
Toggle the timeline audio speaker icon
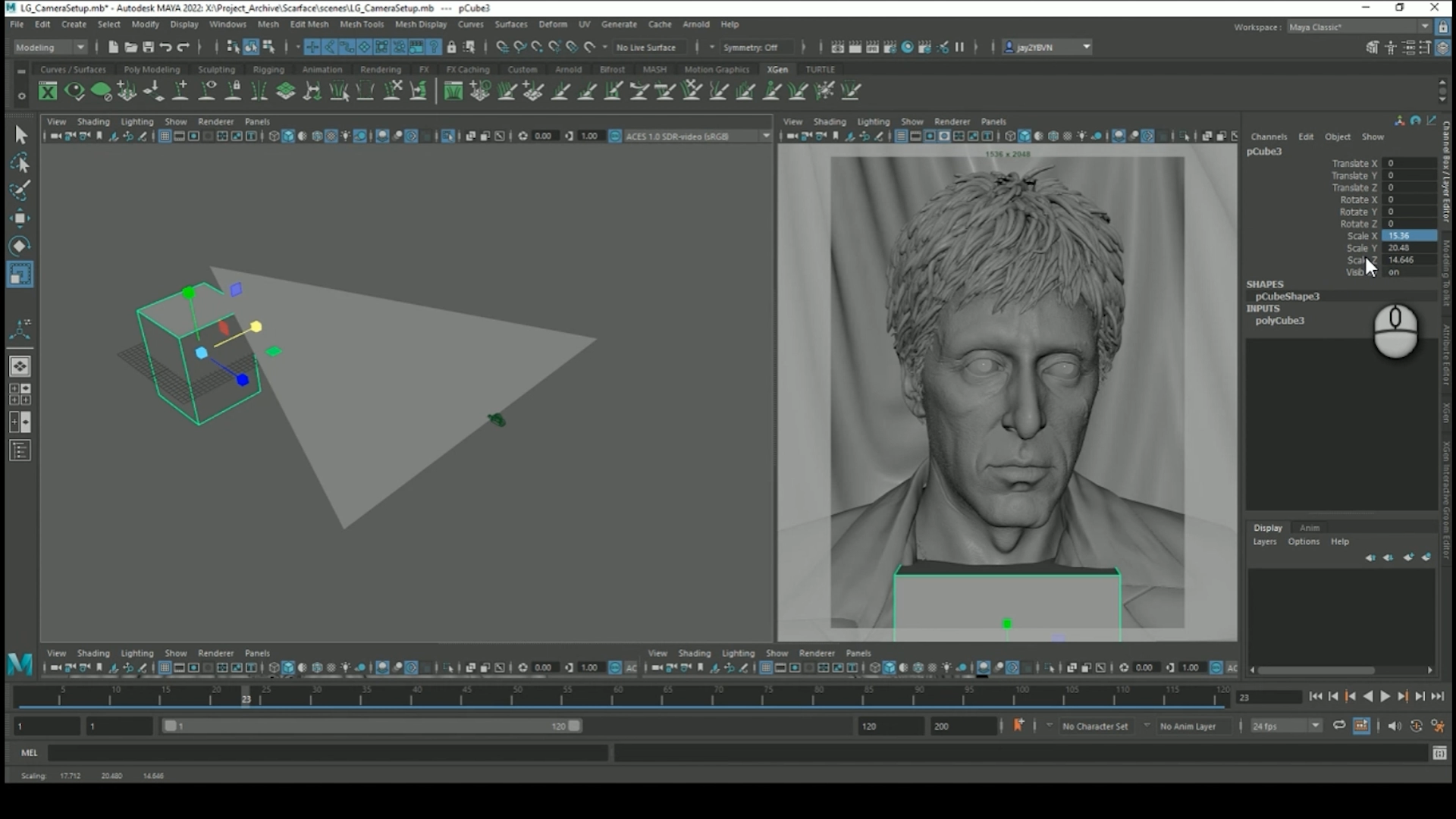click(1394, 726)
